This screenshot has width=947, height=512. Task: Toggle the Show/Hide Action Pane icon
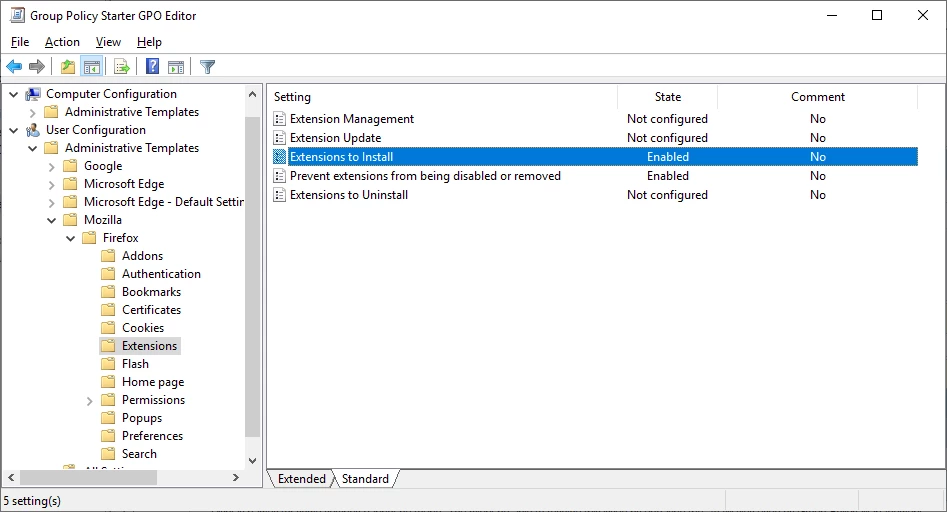coord(176,66)
